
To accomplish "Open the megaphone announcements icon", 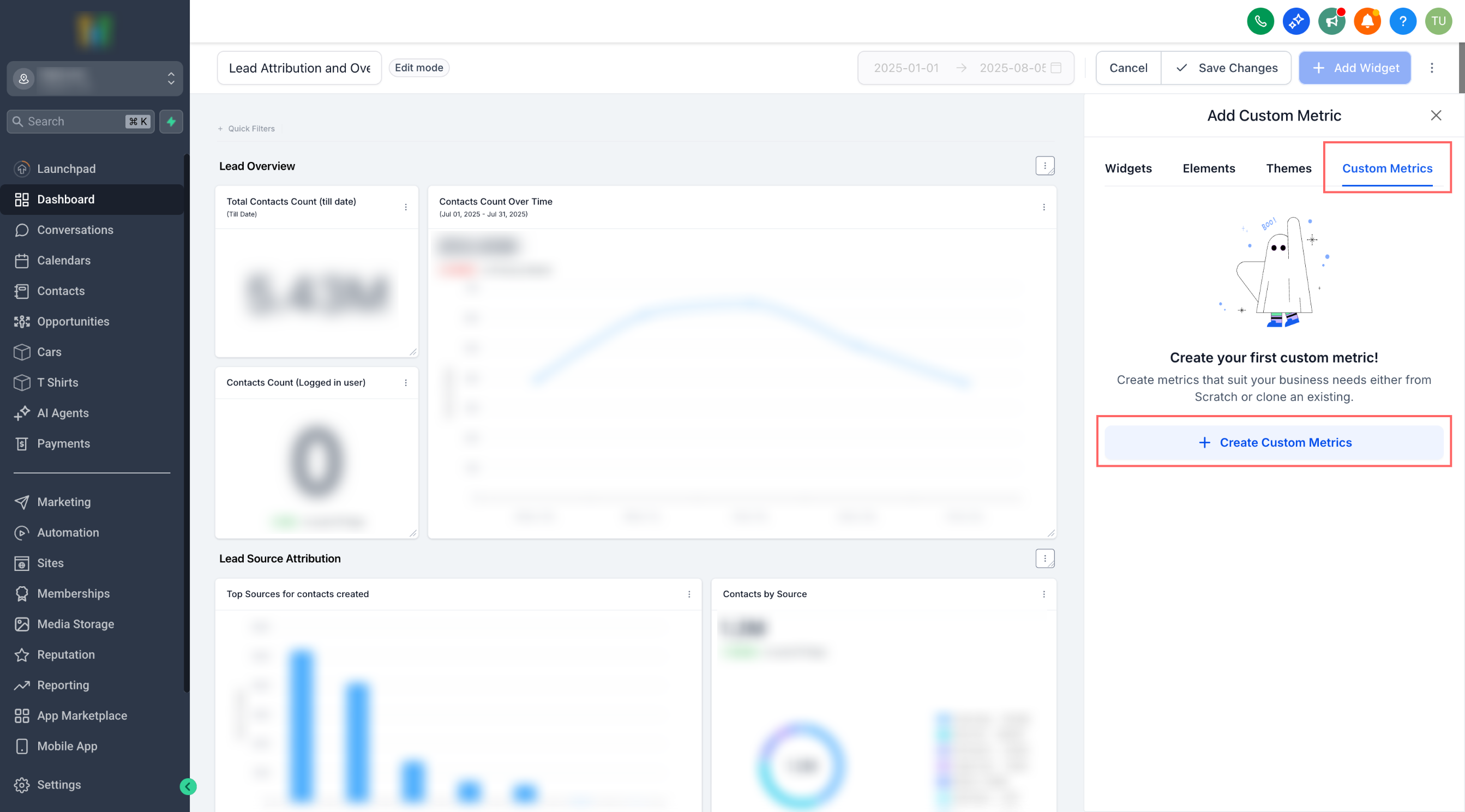I will pos(1331,22).
